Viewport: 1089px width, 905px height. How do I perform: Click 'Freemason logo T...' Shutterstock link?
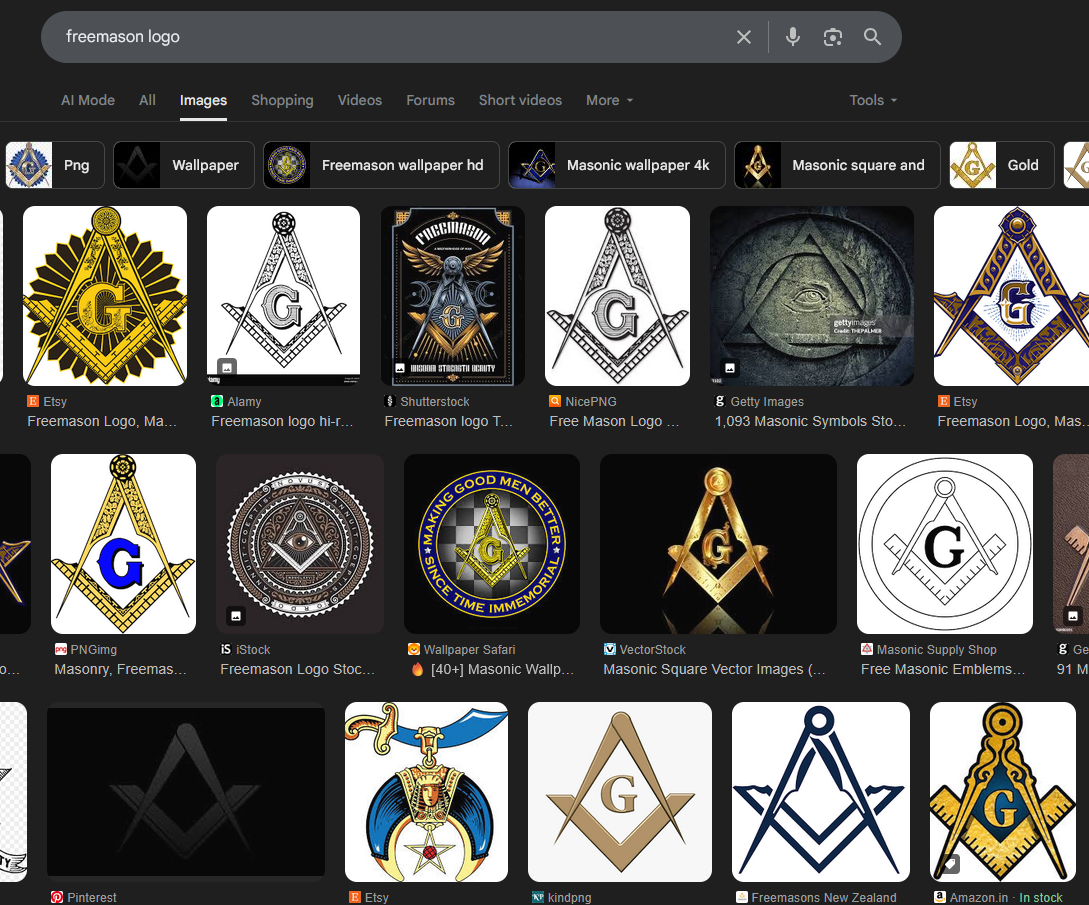(449, 421)
